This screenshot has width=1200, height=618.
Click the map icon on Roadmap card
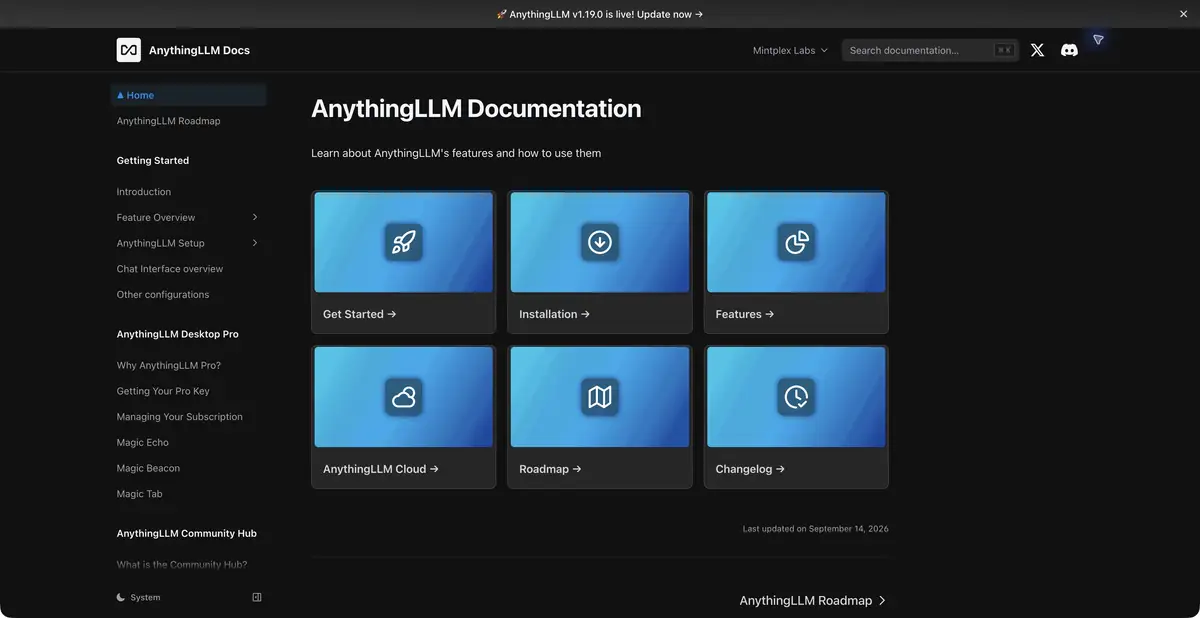pyautogui.click(x=600, y=397)
